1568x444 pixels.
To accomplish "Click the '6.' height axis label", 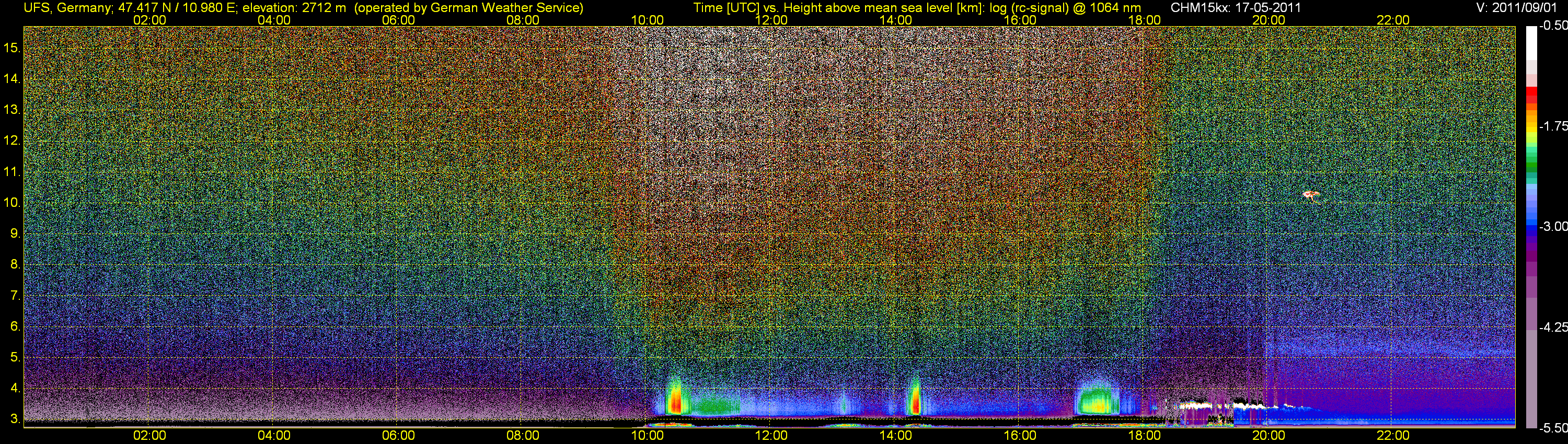I will click(15, 326).
